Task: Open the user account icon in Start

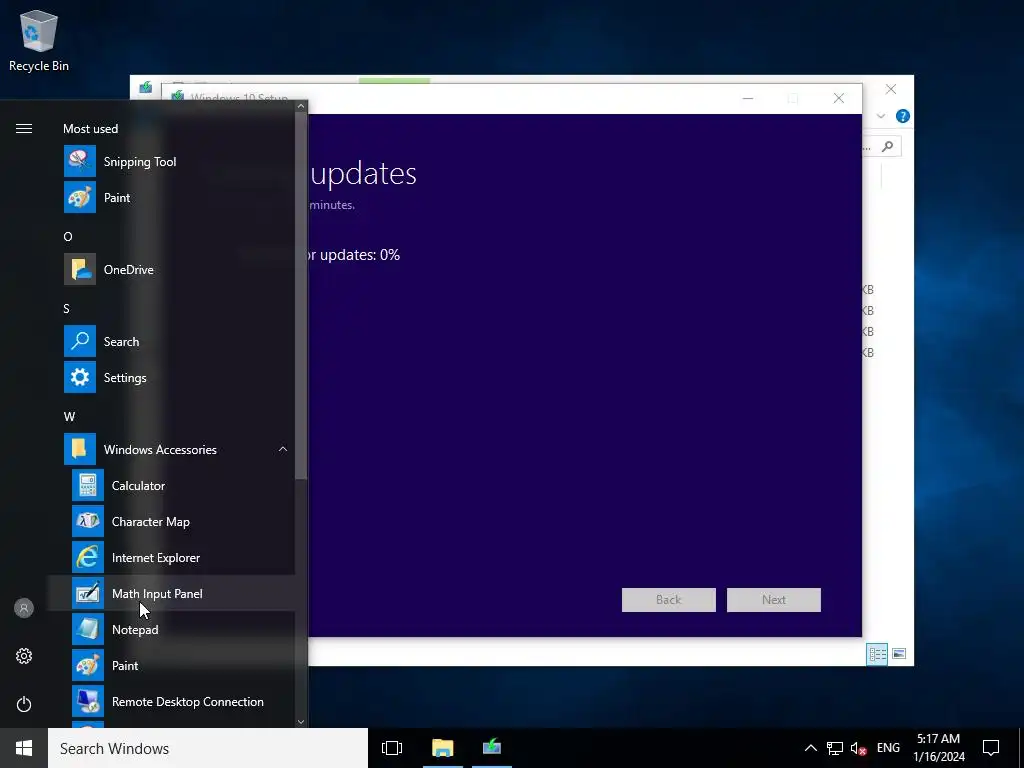Action: tap(24, 608)
